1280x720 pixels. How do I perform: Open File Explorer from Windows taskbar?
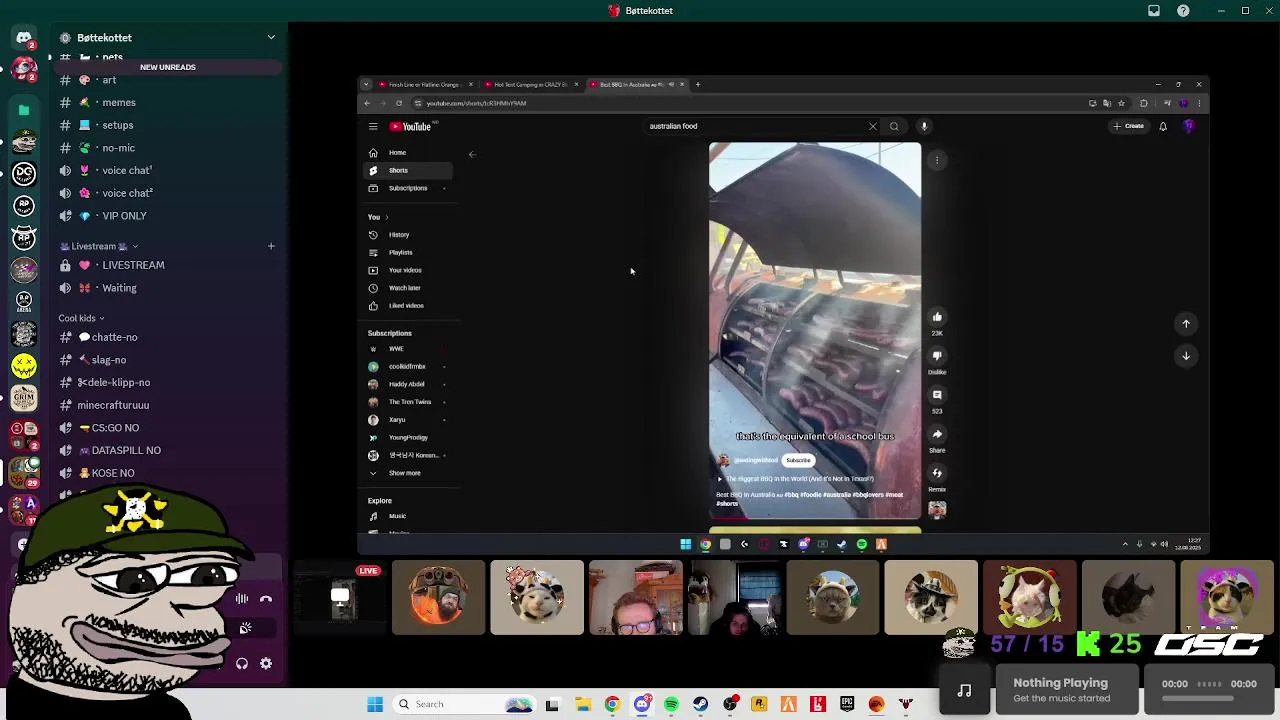click(x=582, y=704)
